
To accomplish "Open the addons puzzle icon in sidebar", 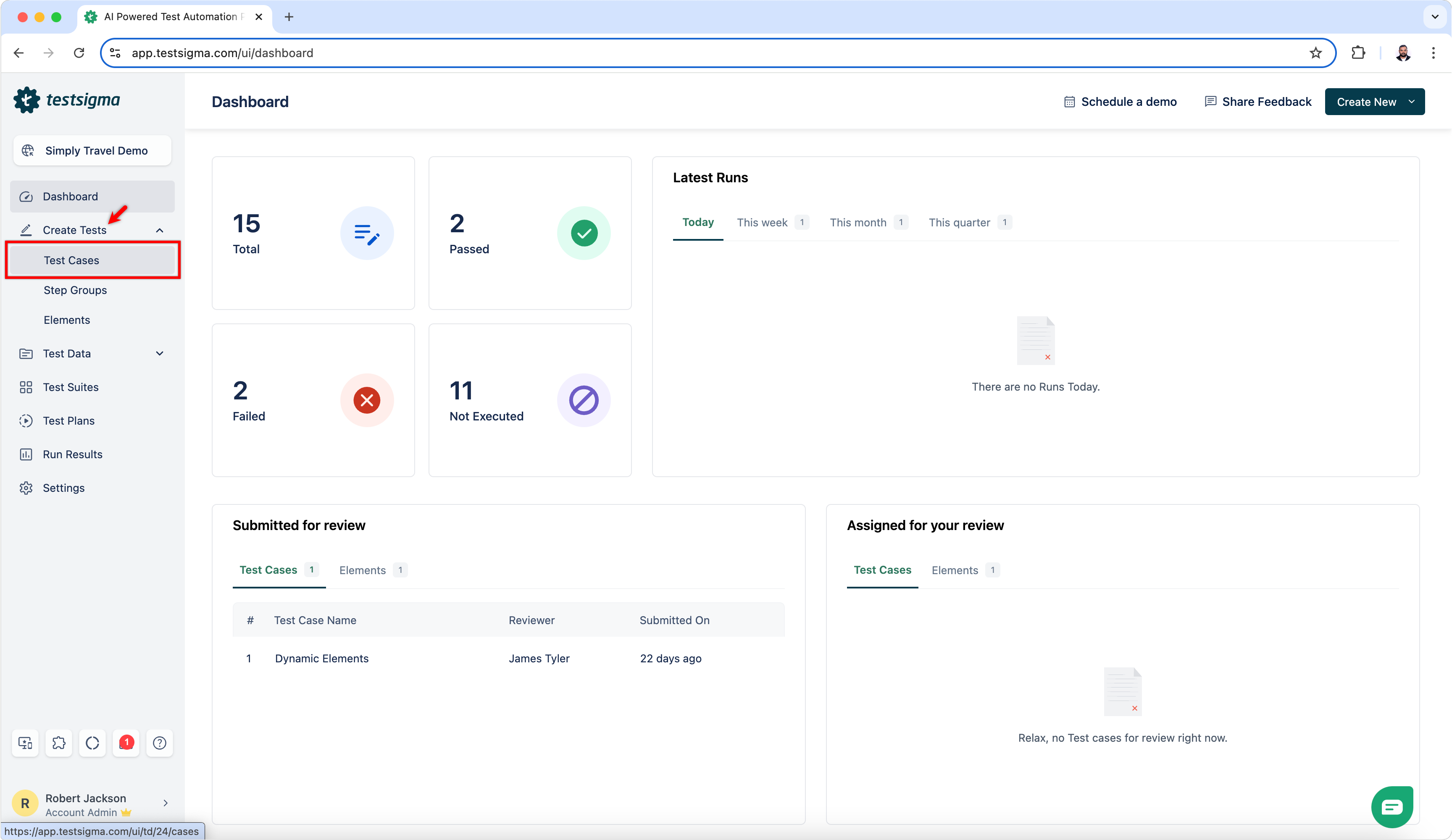I will [x=59, y=743].
